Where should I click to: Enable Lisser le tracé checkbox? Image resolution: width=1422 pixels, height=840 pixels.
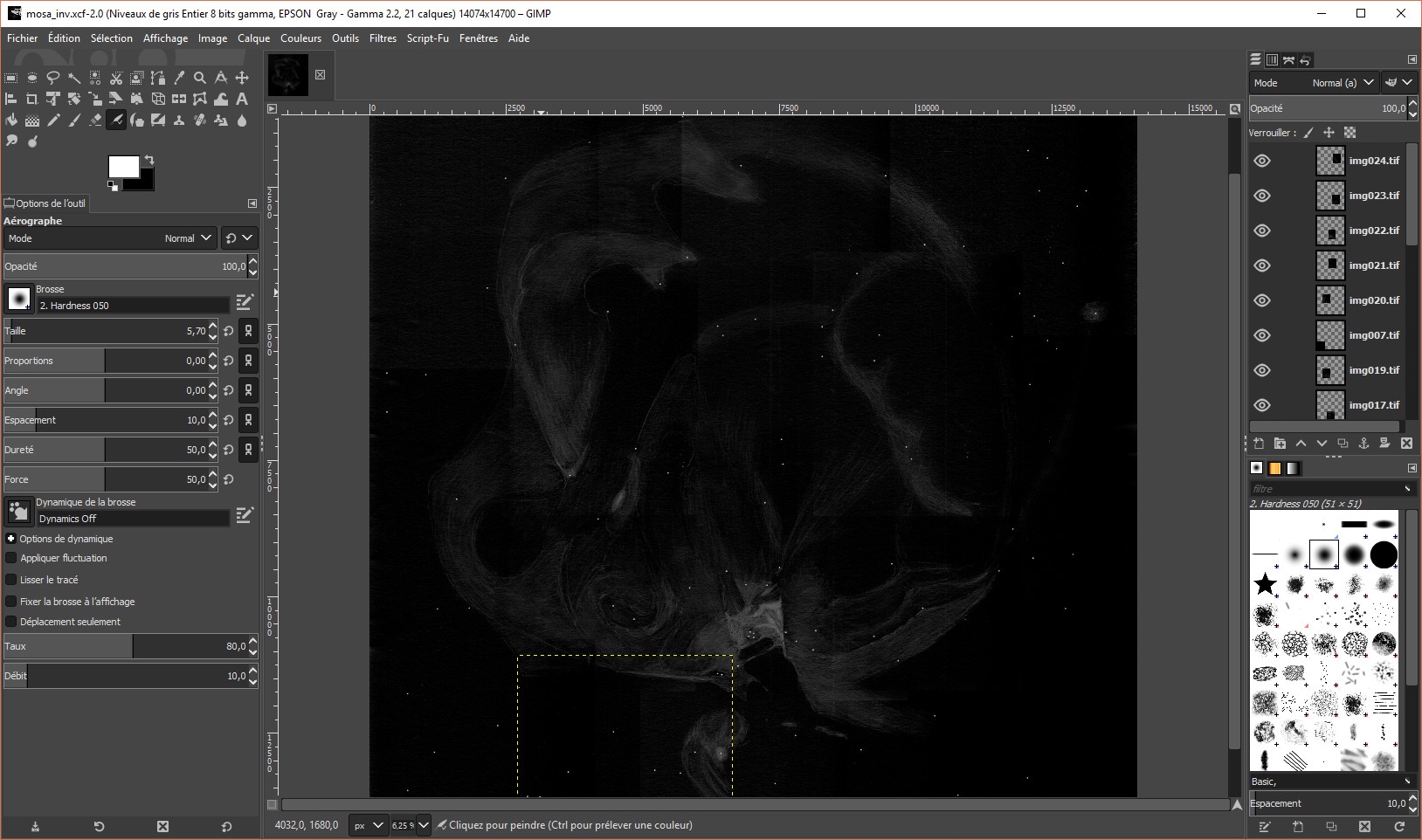click(11, 580)
